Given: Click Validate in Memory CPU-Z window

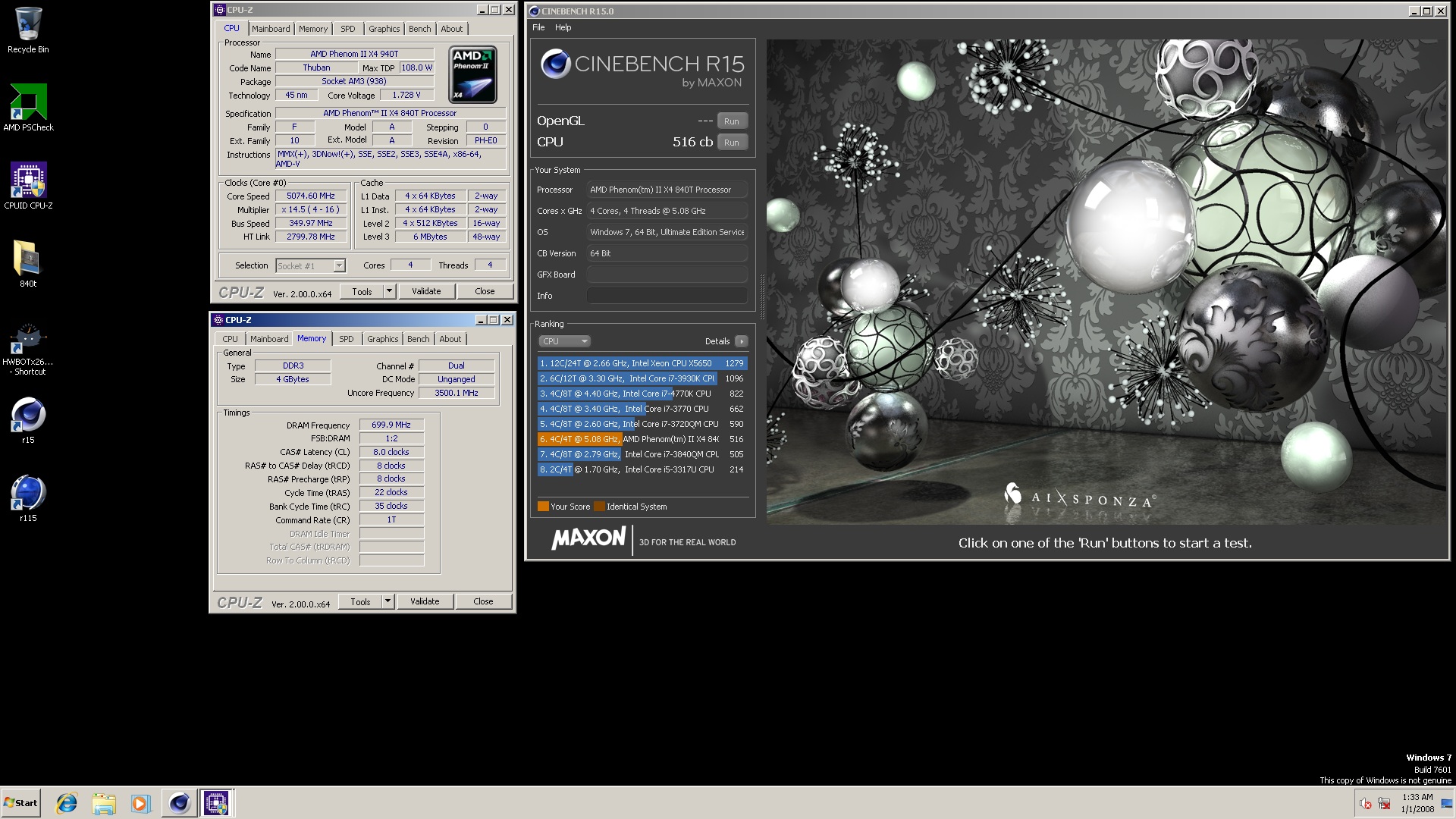Looking at the screenshot, I should pos(425,601).
